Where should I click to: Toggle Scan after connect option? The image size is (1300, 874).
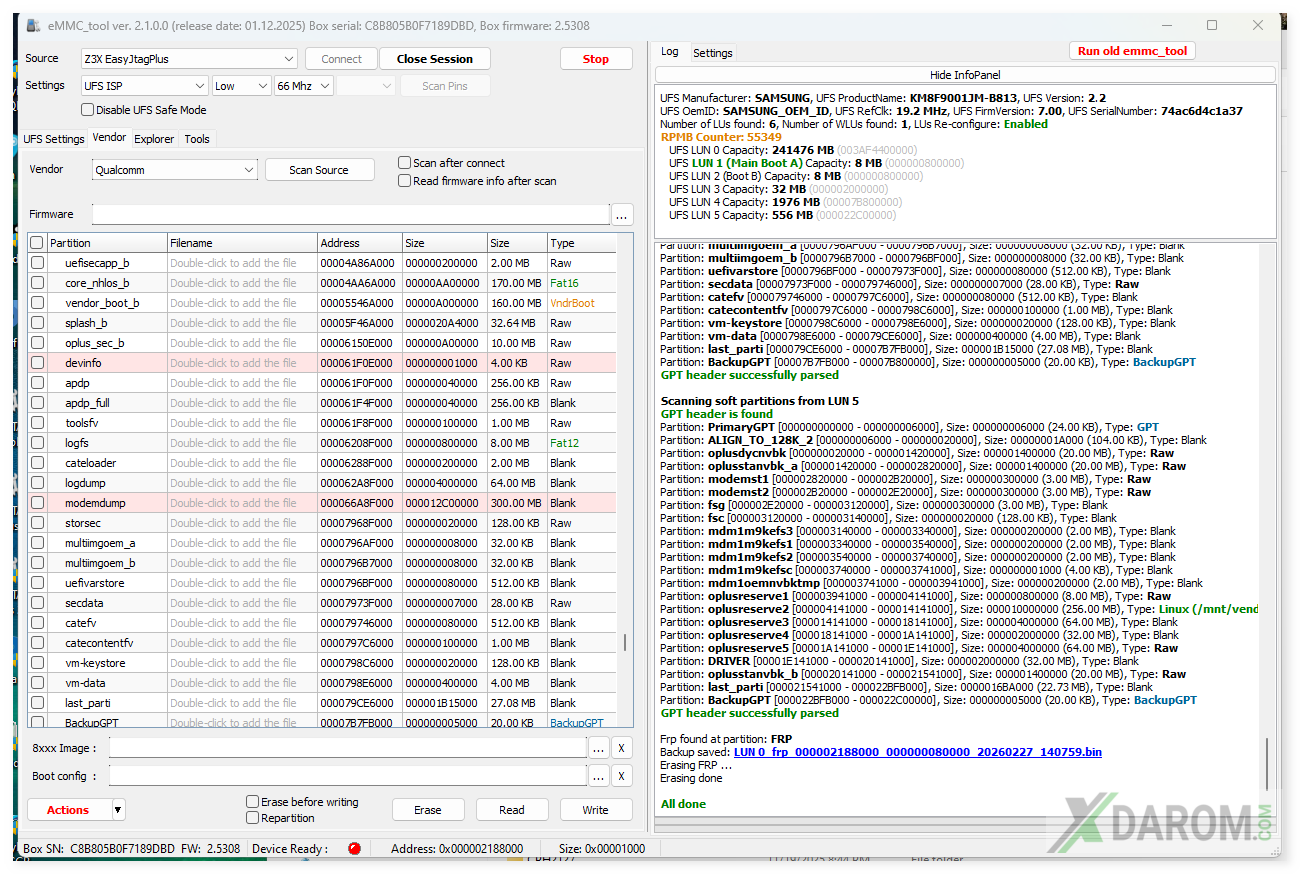[x=405, y=163]
